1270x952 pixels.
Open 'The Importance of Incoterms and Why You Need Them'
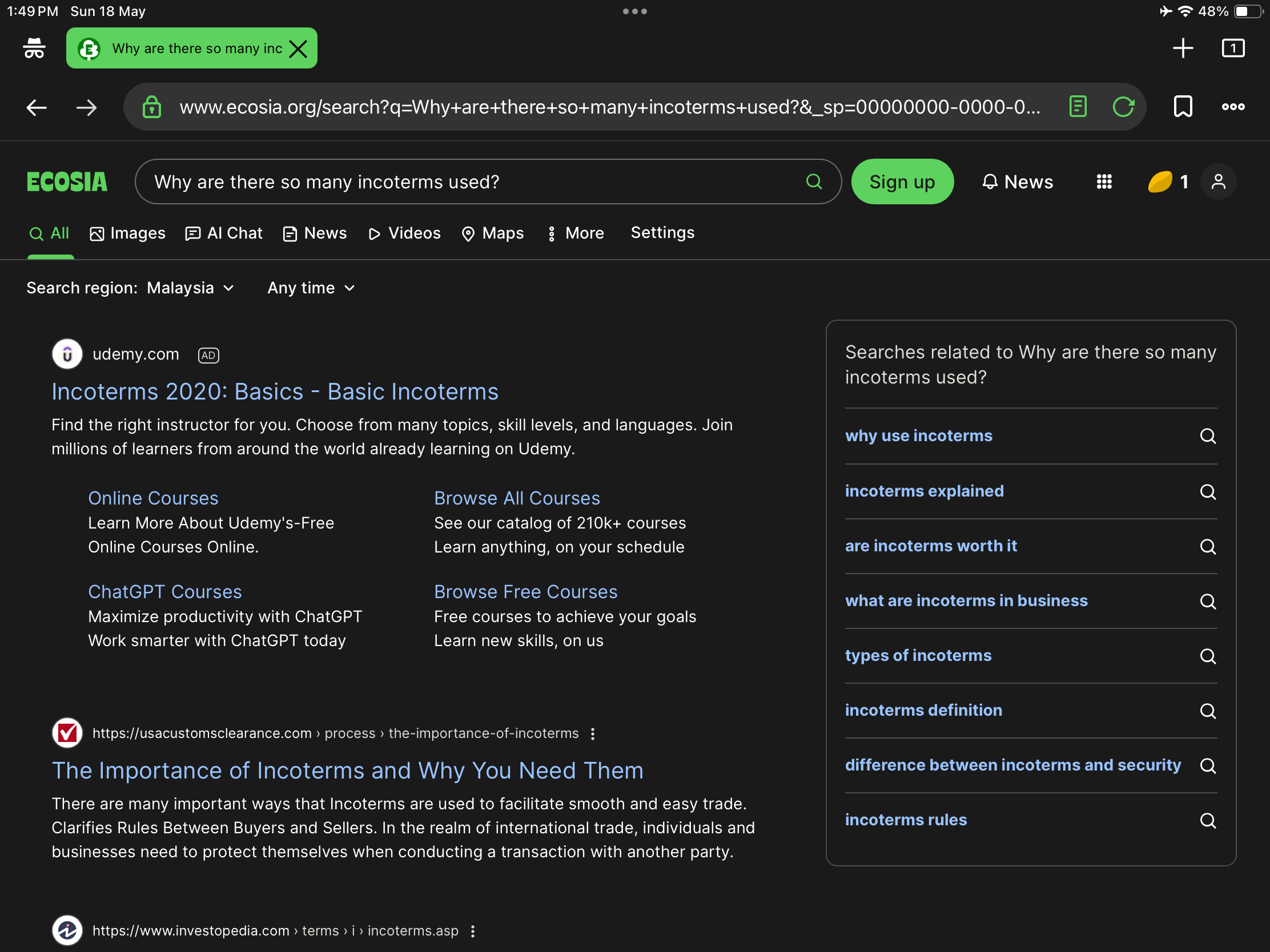pos(347,771)
